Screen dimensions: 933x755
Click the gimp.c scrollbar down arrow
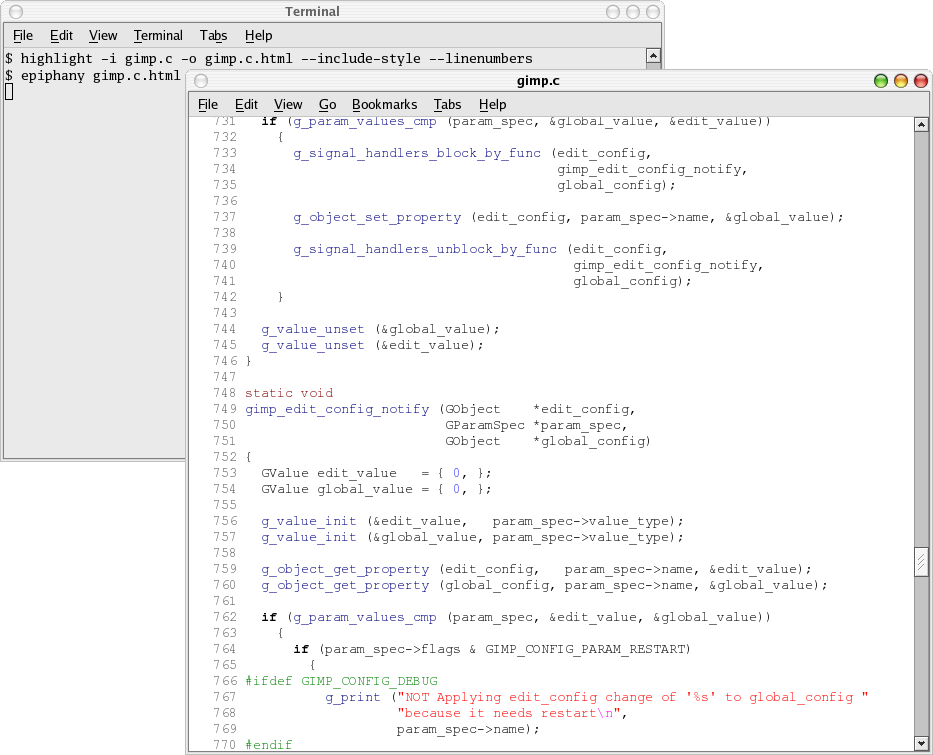click(921, 743)
